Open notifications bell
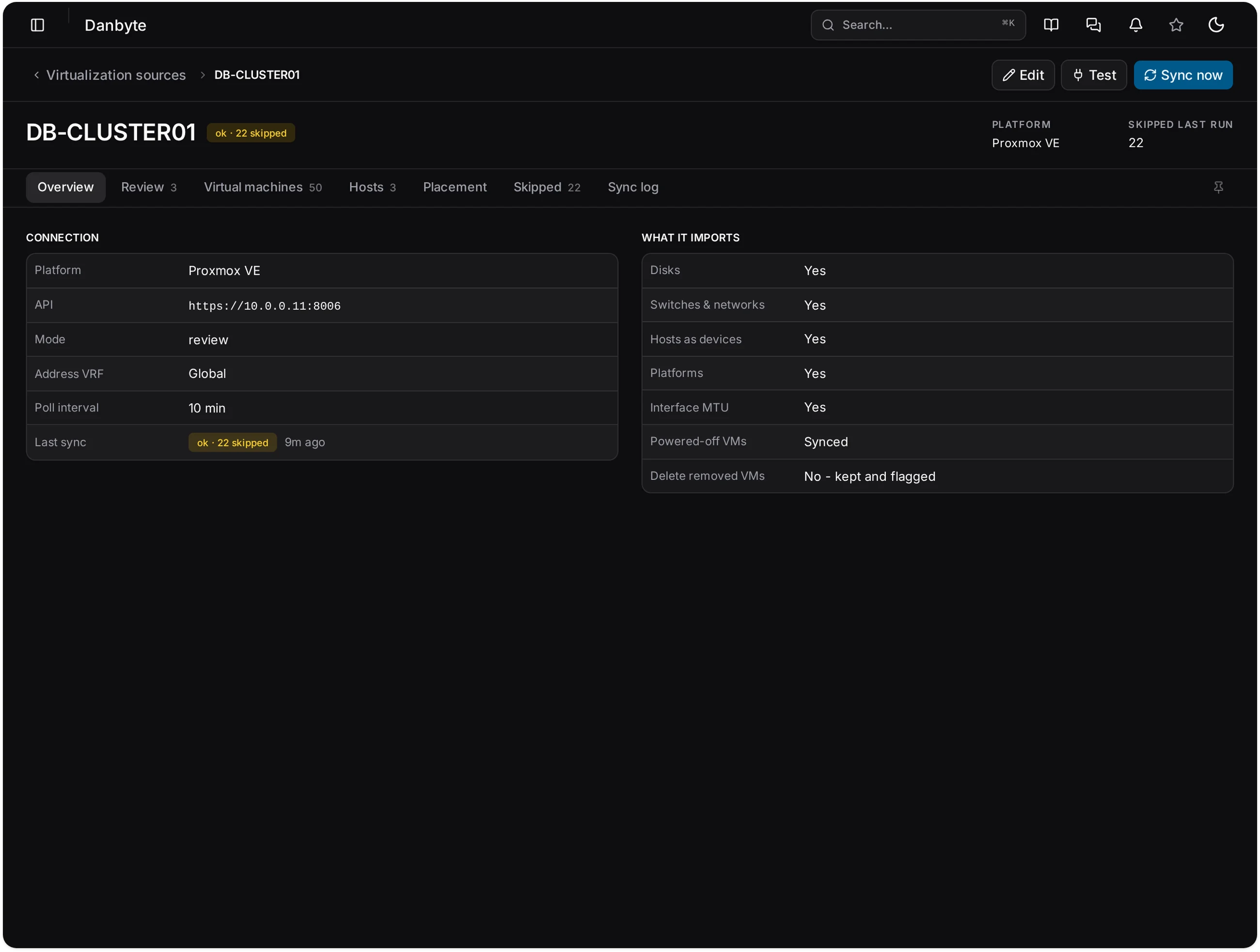 coord(1135,25)
